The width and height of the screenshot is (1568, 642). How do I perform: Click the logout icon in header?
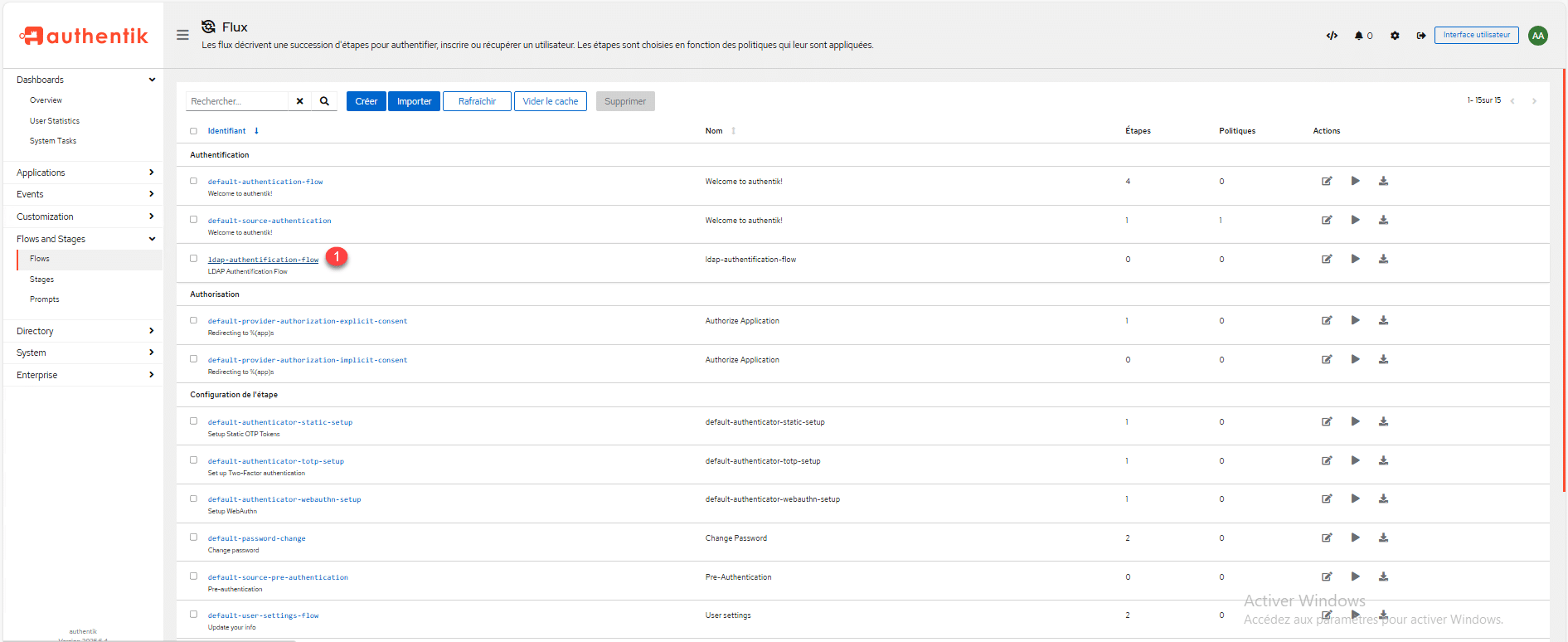[1421, 36]
